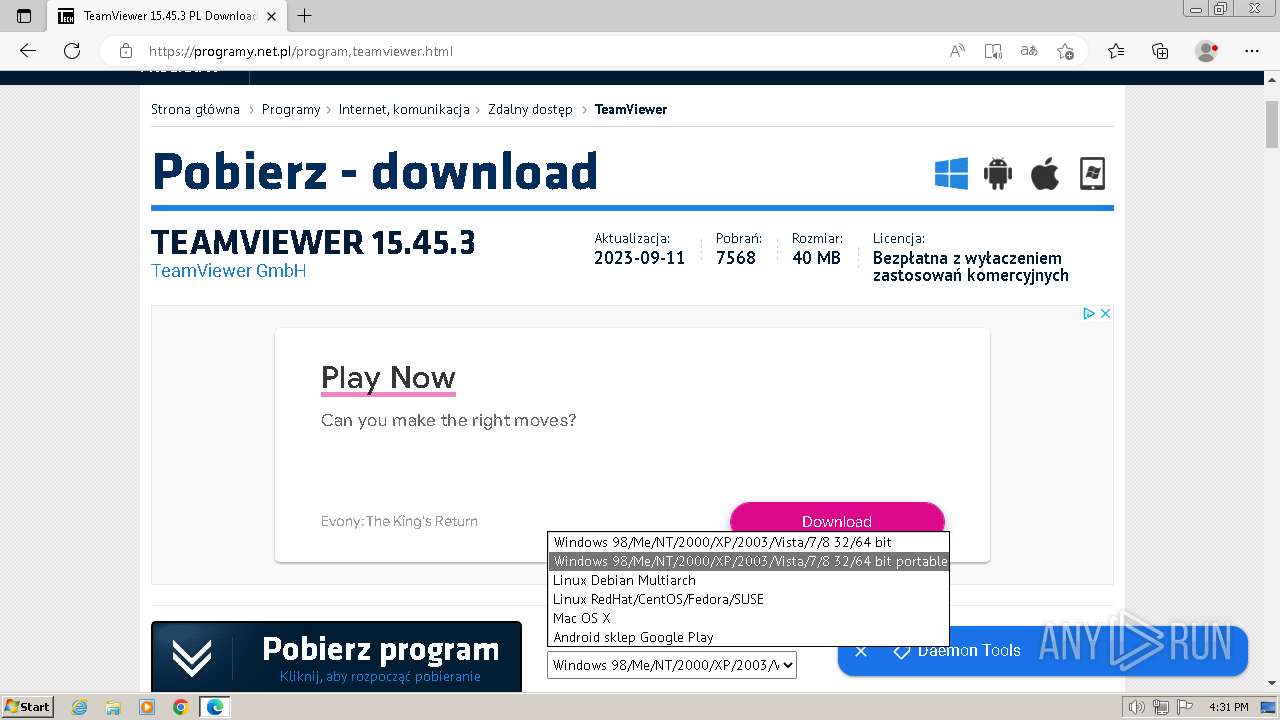Open browser profile menu
Viewport: 1280px width, 720px height.
[1207, 51]
